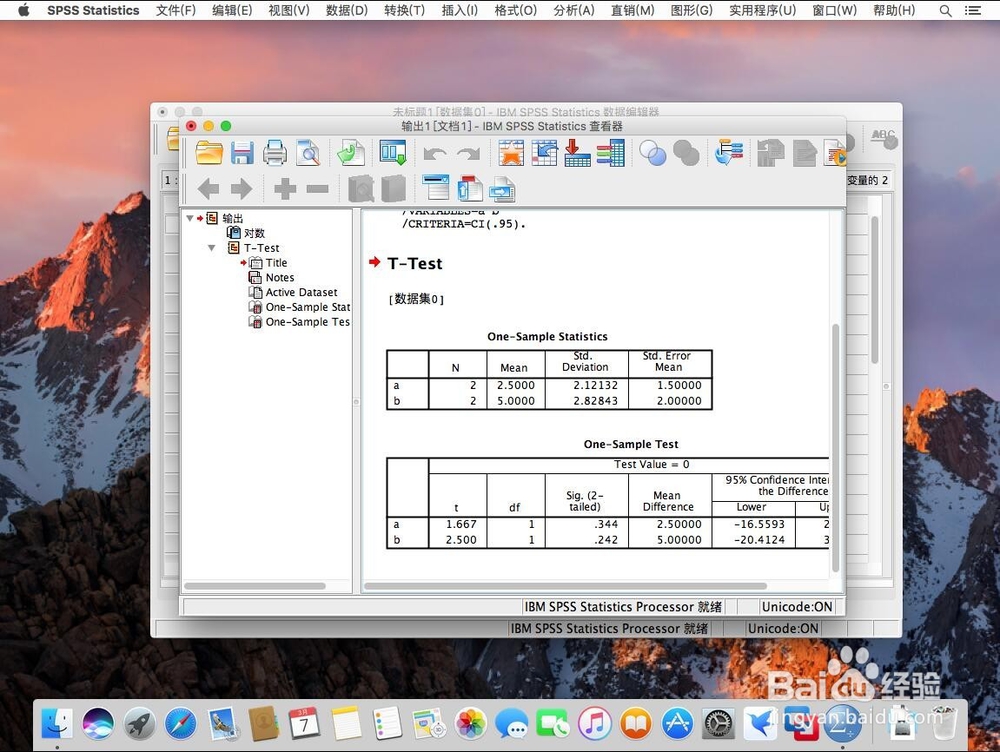Viewport: 1000px width, 752px height.
Task: Go to case icon with the blue arrow grid
Action: (544, 153)
